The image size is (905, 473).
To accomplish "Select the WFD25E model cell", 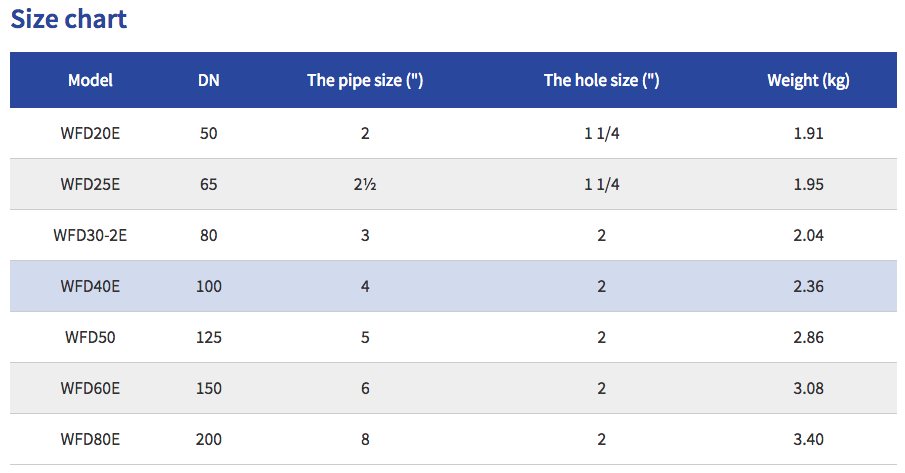I will [90, 185].
